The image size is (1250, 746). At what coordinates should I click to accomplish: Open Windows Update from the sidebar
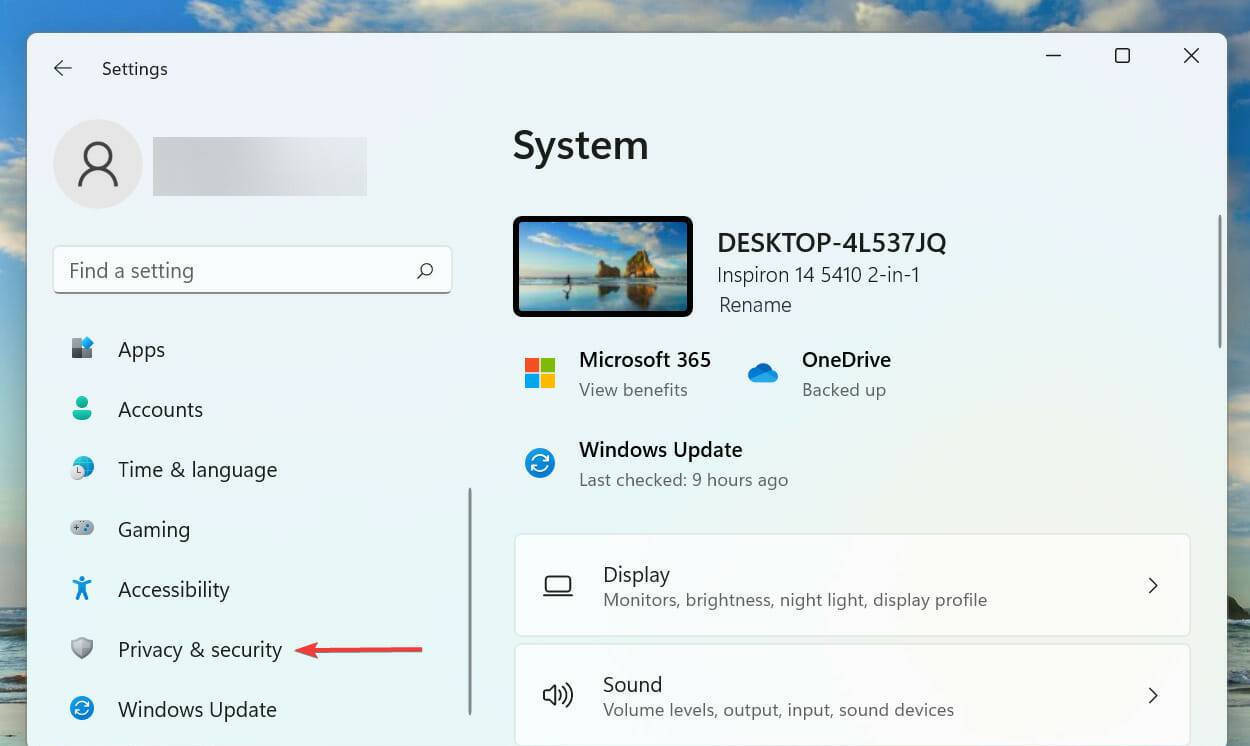click(197, 709)
